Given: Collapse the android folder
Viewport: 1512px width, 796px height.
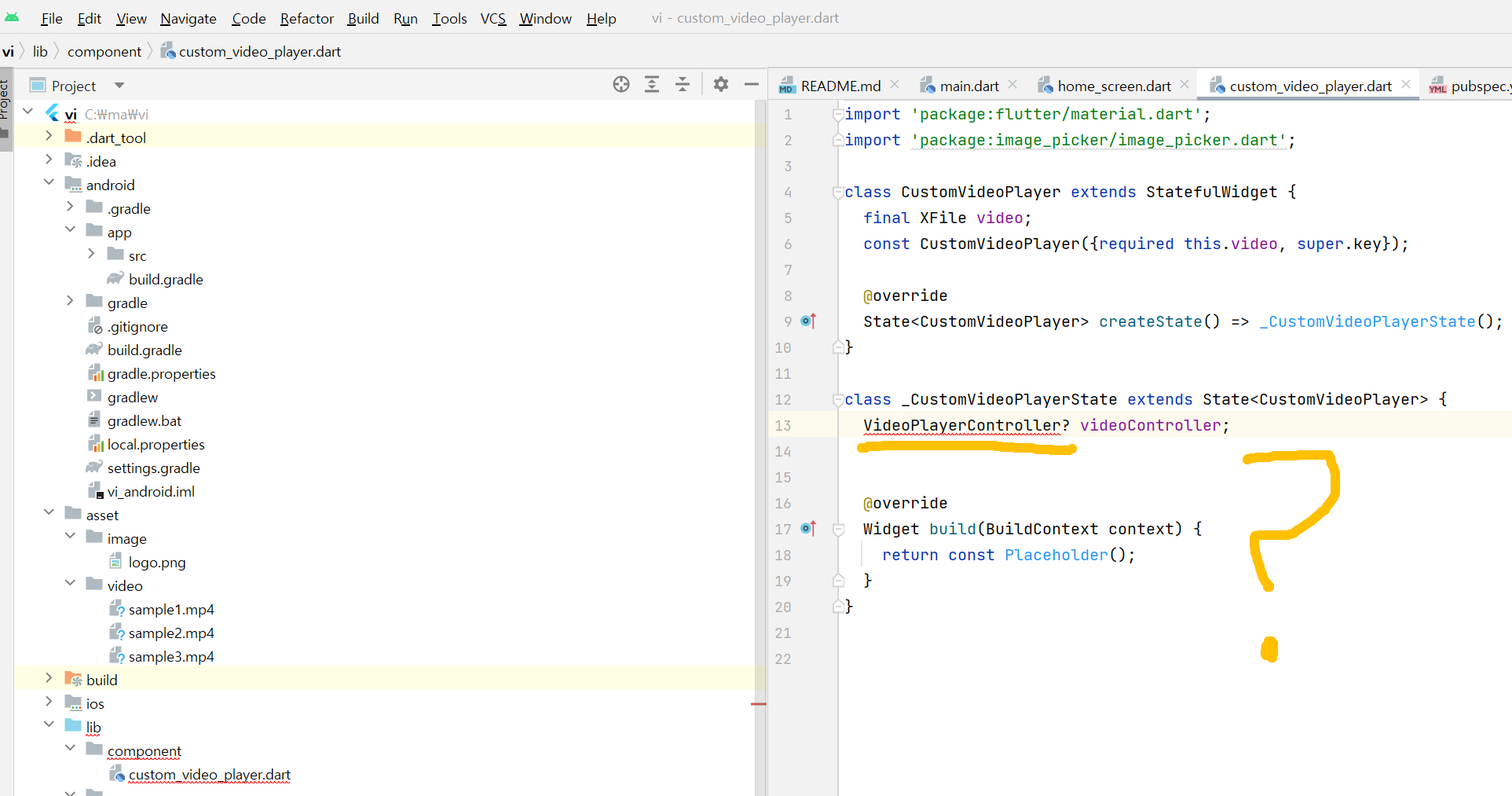Looking at the screenshot, I should (49, 183).
